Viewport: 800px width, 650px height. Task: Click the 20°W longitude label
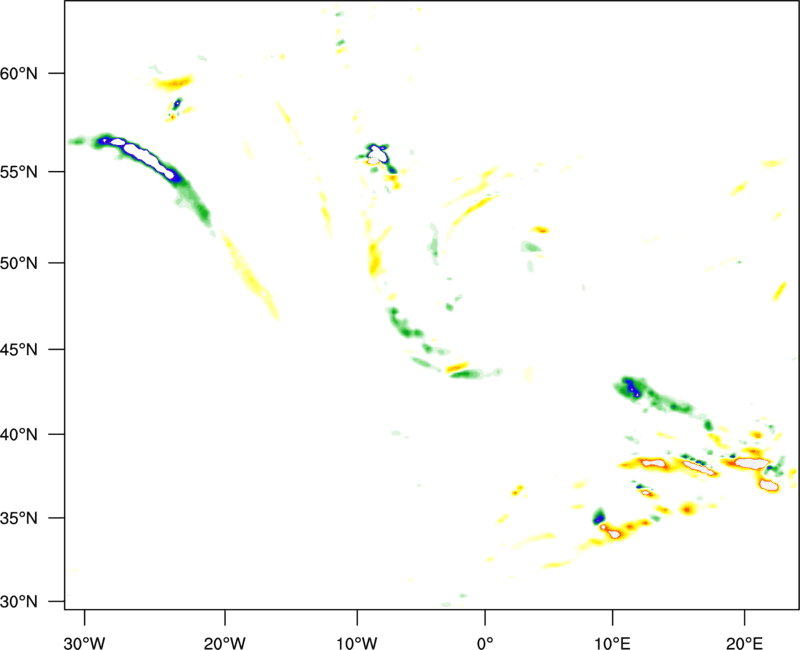click(x=225, y=643)
